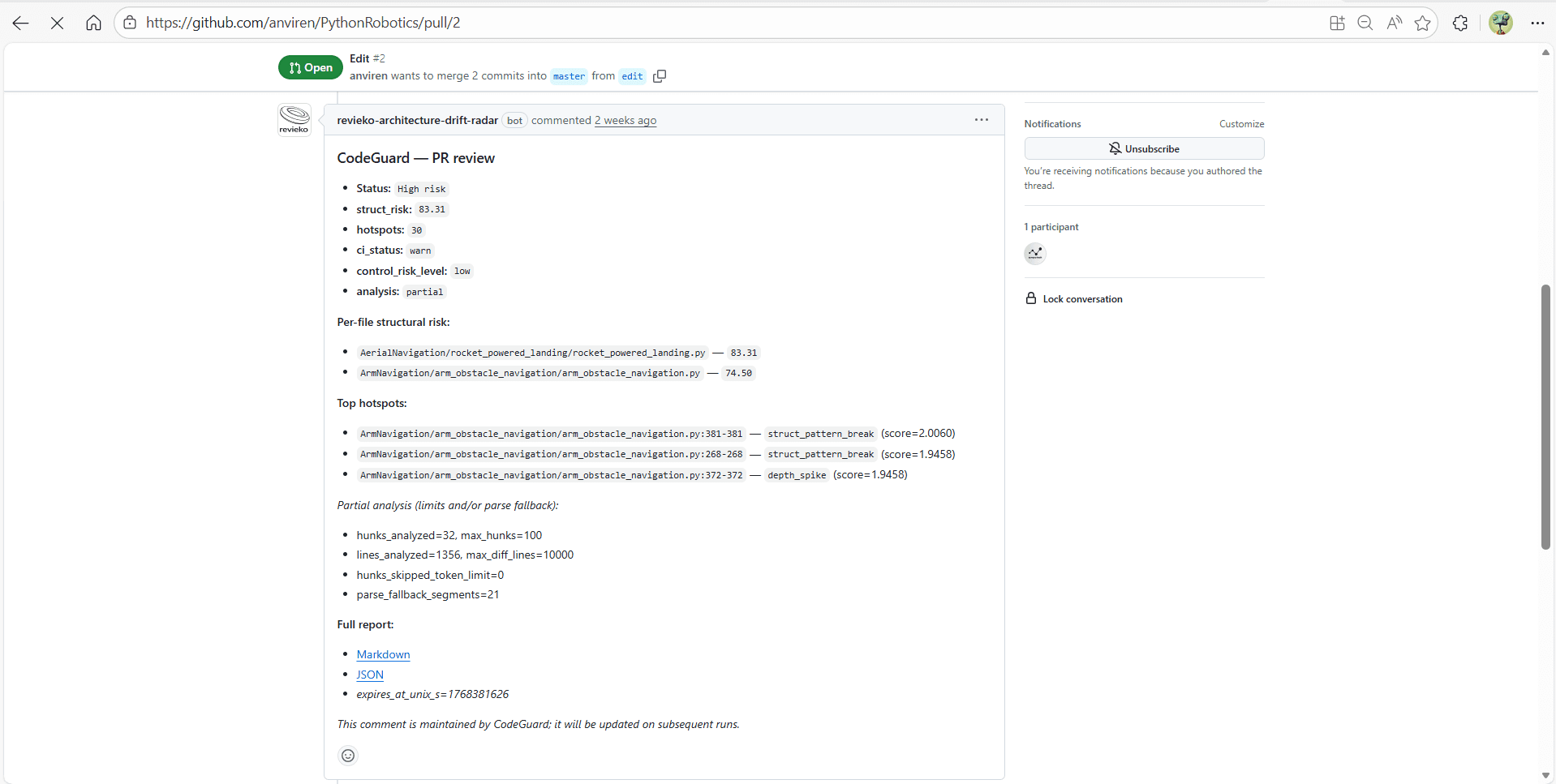Customize notification settings
Screen dimensions: 1556x784
tap(1240, 123)
